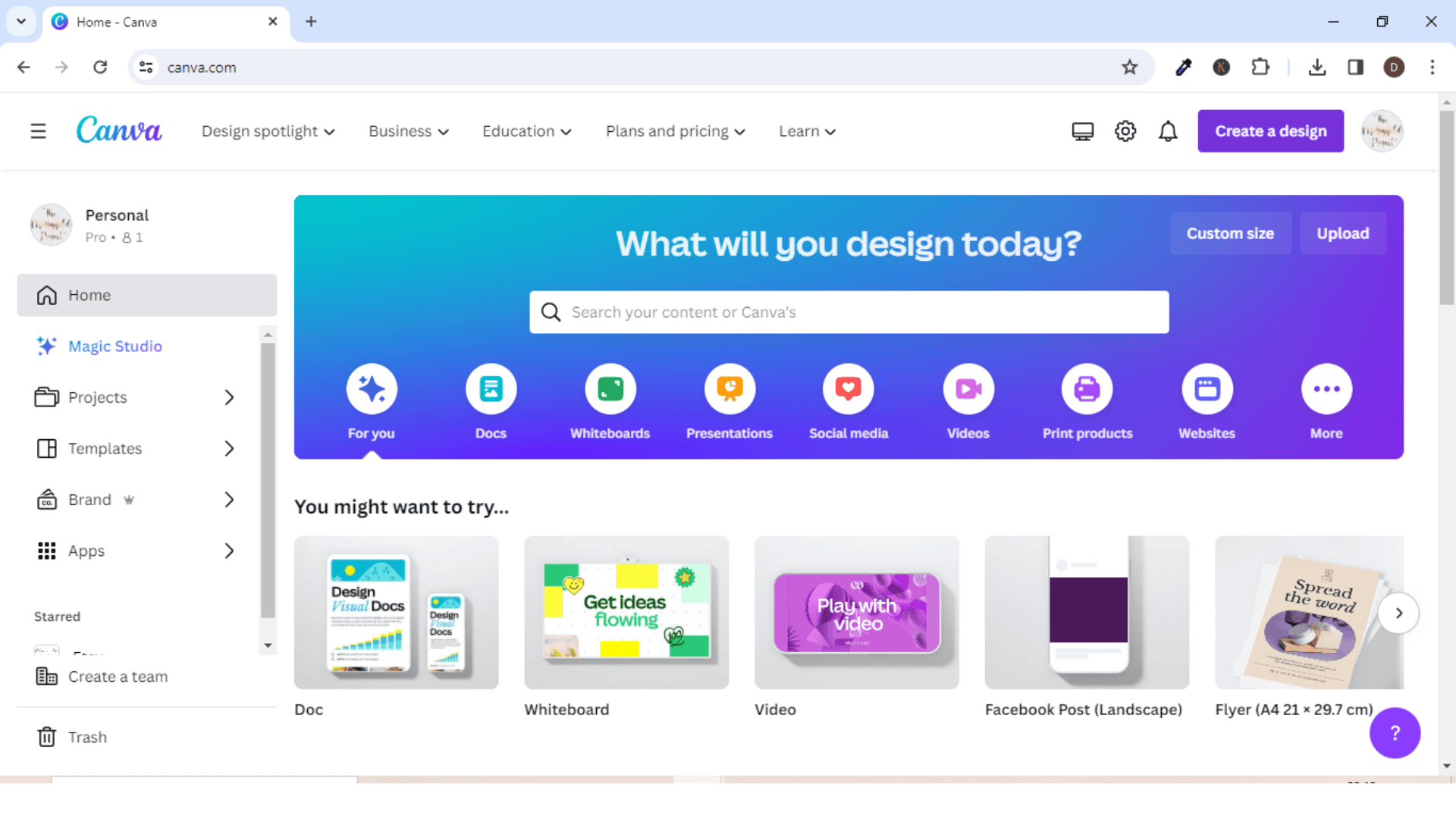Open the Whiteboard template thumbnail
The width and height of the screenshot is (1456, 819).
pos(626,613)
